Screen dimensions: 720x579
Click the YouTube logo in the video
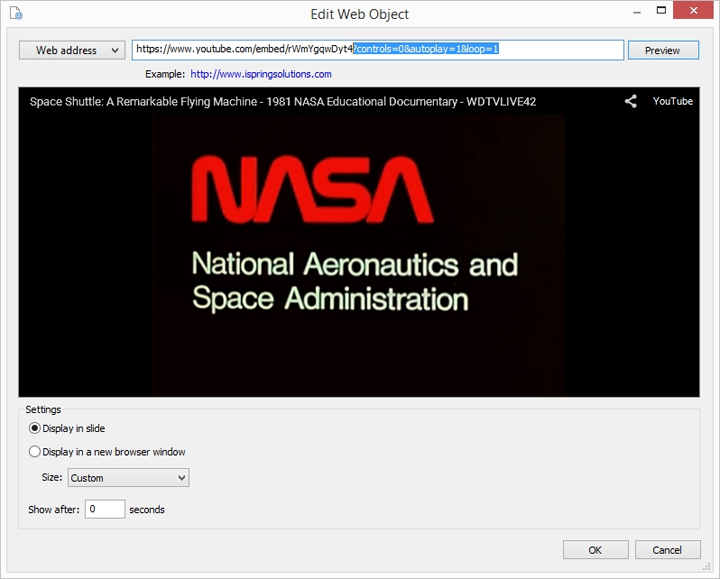pyautogui.click(x=673, y=101)
